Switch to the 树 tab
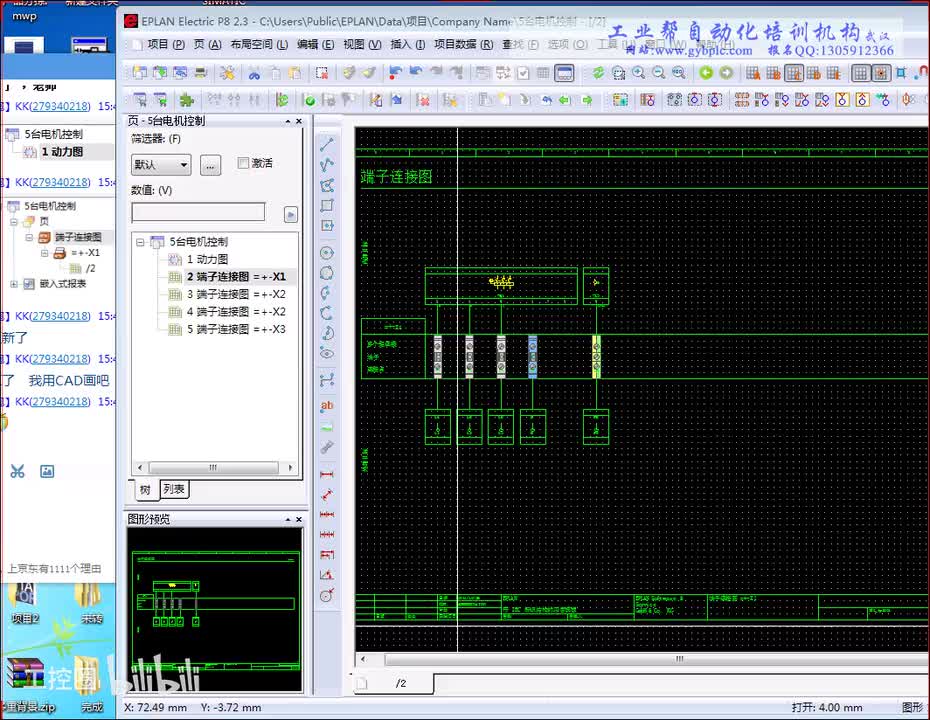The image size is (930, 720). (x=145, y=489)
